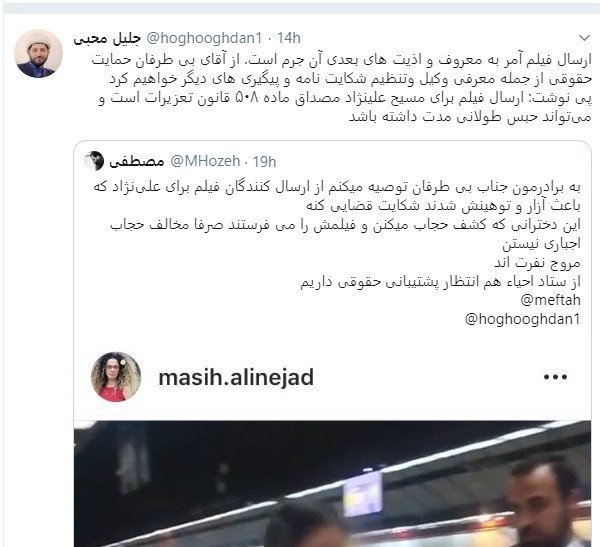This screenshot has height=547, width=600.
Task: Open the 14h timestamp of the main tweet
Action: [289, 38]
